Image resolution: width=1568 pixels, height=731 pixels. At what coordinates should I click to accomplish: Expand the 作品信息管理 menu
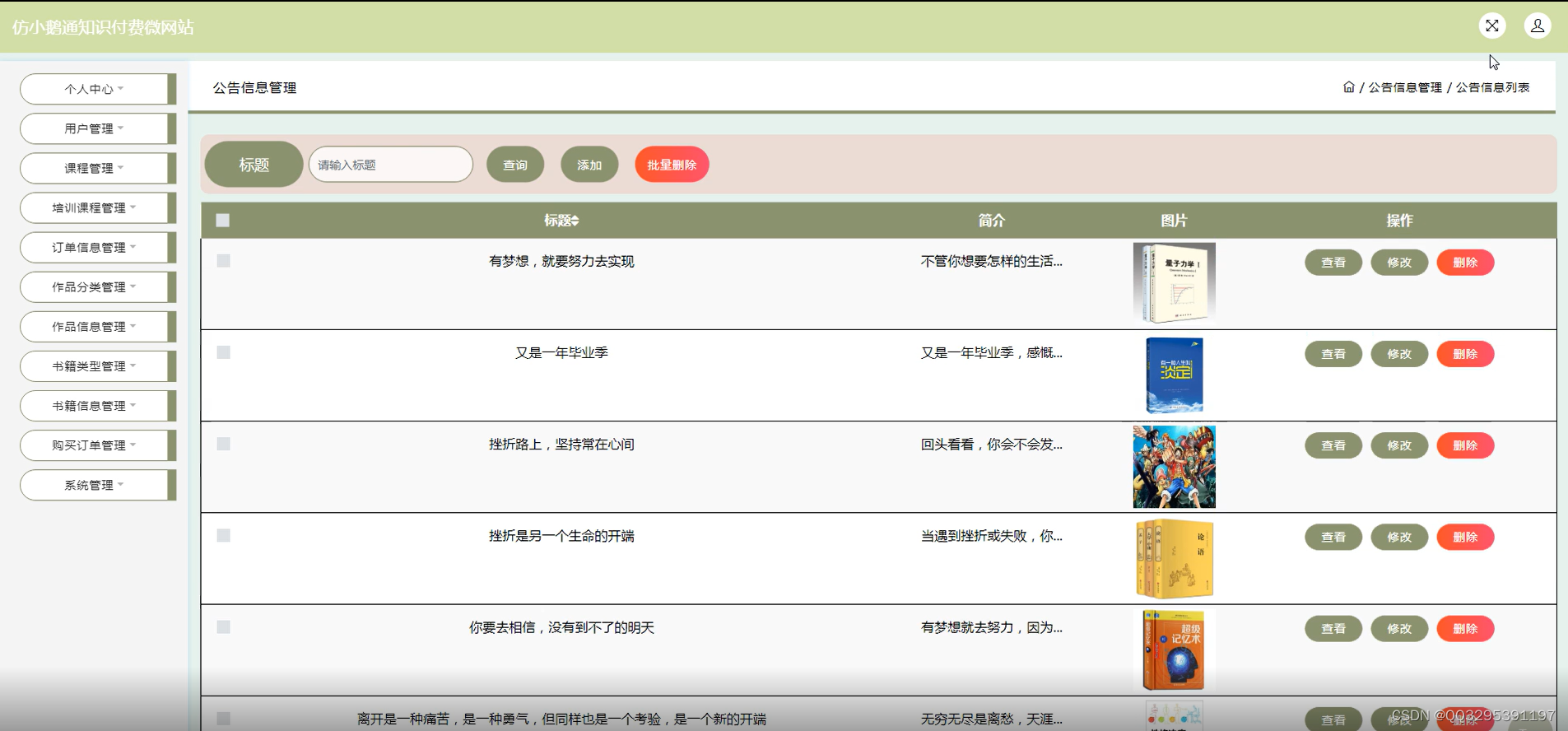(x=98, y=327)
